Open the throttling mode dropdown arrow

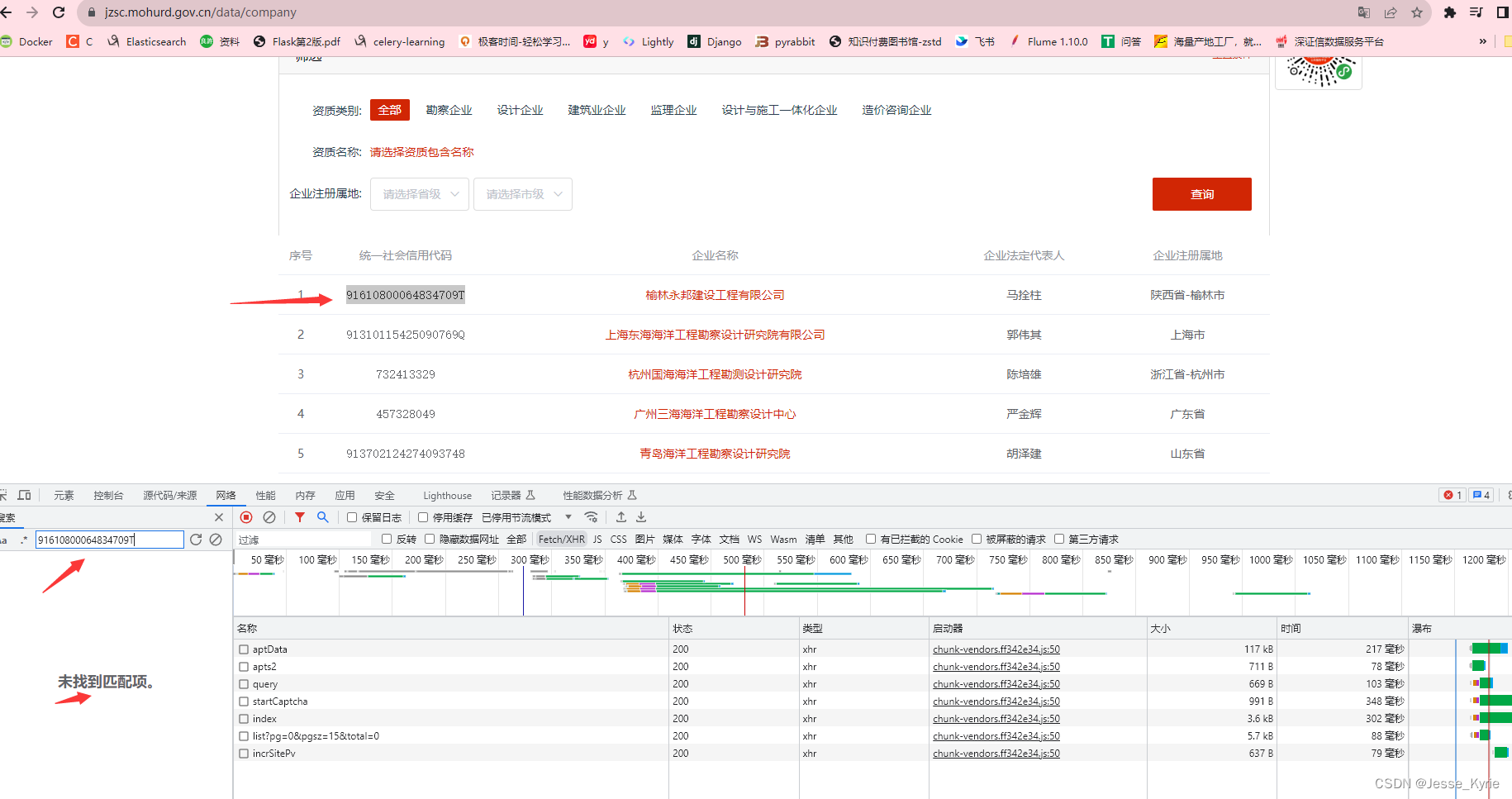[x=568, y=517]
